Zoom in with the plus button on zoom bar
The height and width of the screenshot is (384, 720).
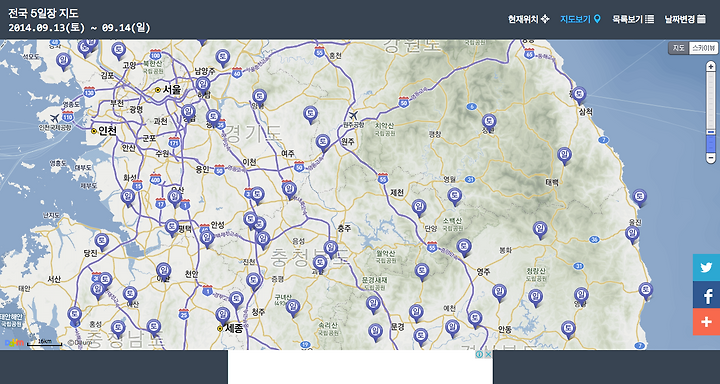pos(711,67)
